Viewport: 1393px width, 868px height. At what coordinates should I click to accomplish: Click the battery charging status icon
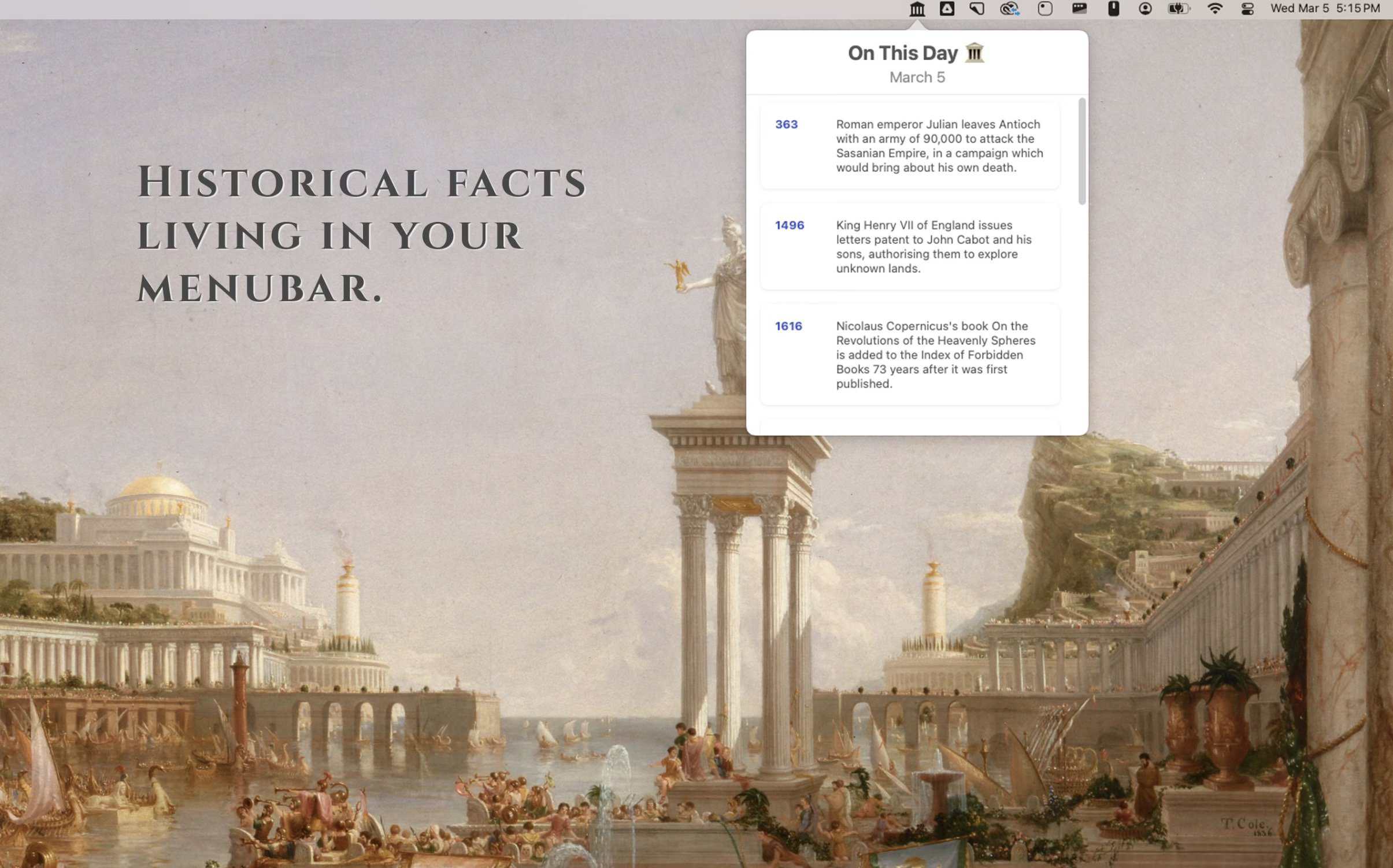pos(1179,9)
